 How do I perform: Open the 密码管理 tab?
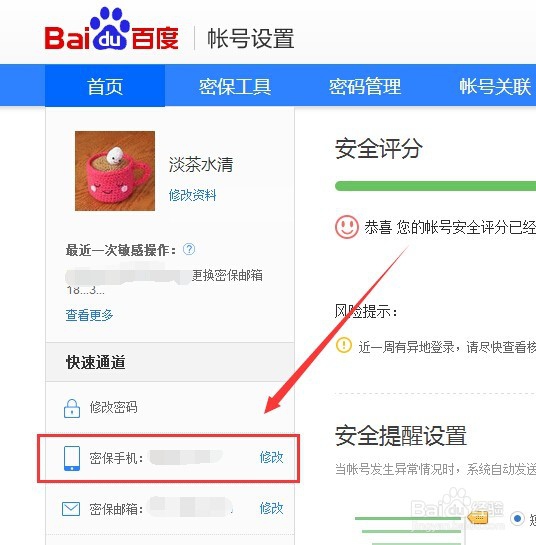click(x=365, y=86)
